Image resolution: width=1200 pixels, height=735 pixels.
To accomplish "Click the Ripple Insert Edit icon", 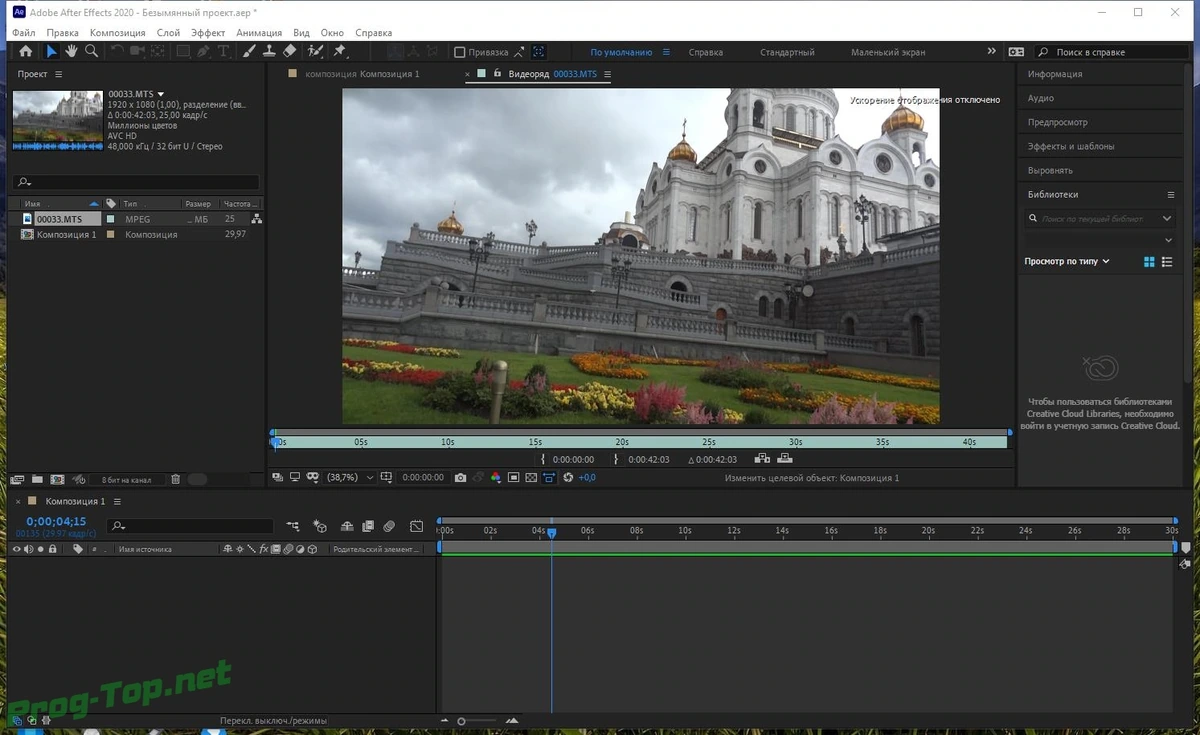I will [762, 459].
